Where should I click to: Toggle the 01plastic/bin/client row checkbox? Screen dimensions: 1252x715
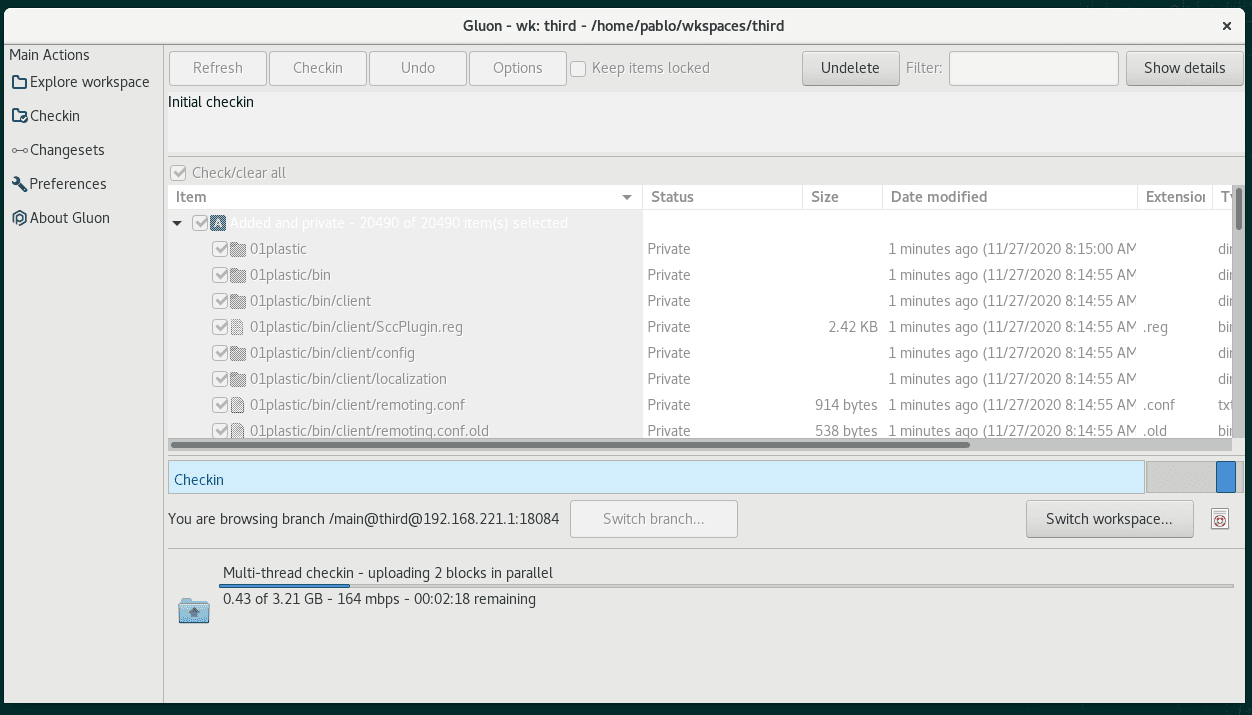coord(220,301)
